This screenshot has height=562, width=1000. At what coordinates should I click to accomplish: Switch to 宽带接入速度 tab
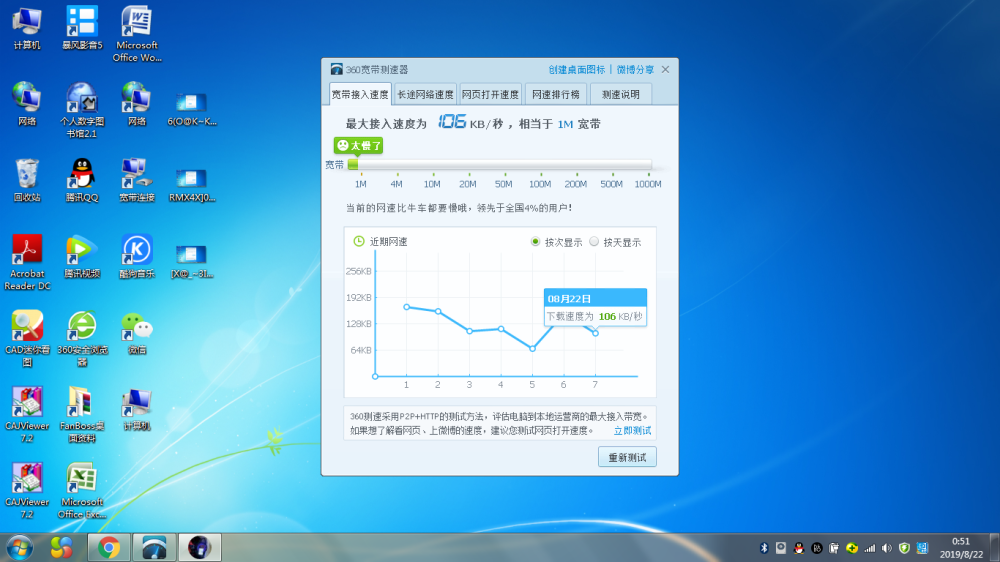360,94
